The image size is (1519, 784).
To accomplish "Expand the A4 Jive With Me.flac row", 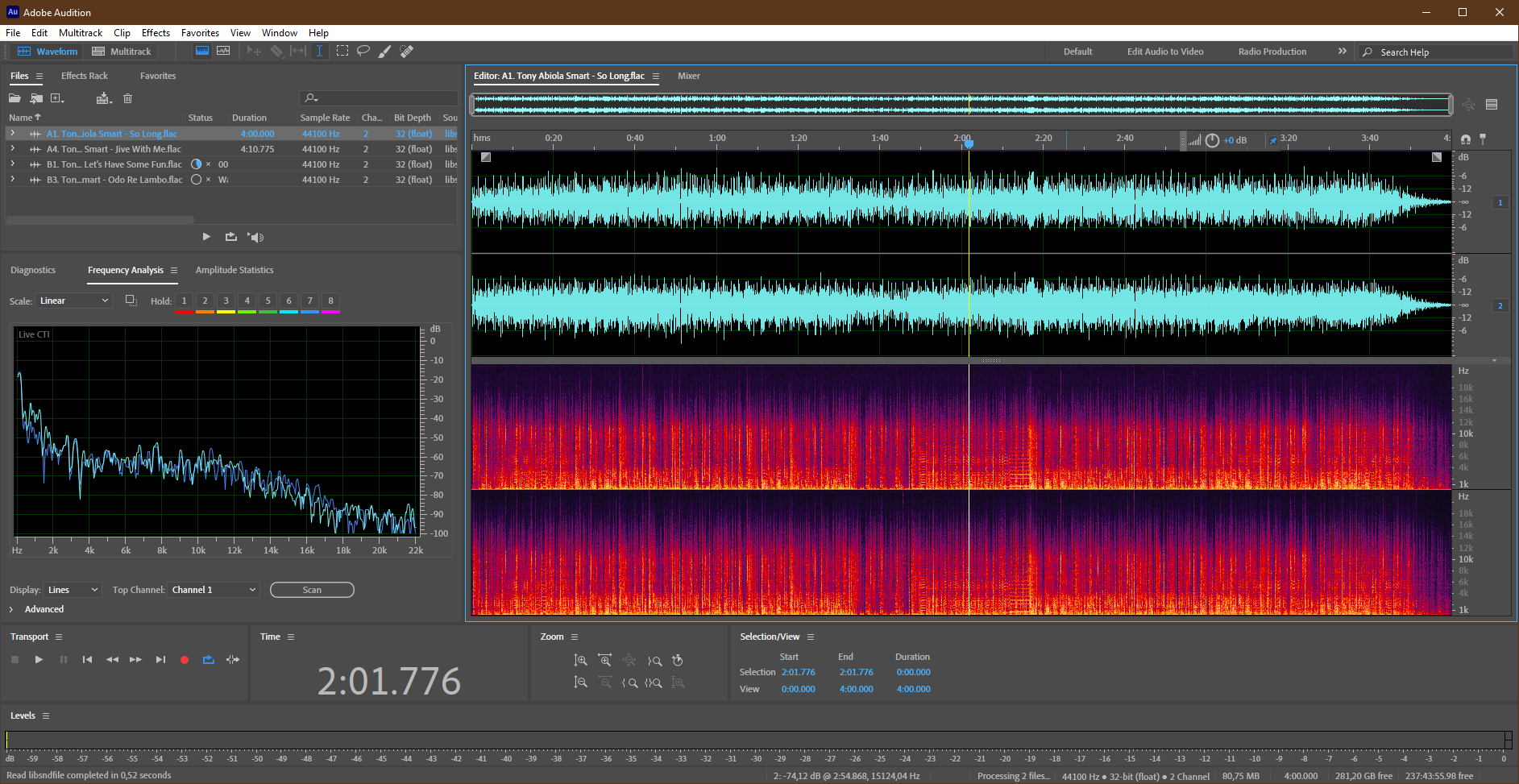I will [x=12, y=148].
